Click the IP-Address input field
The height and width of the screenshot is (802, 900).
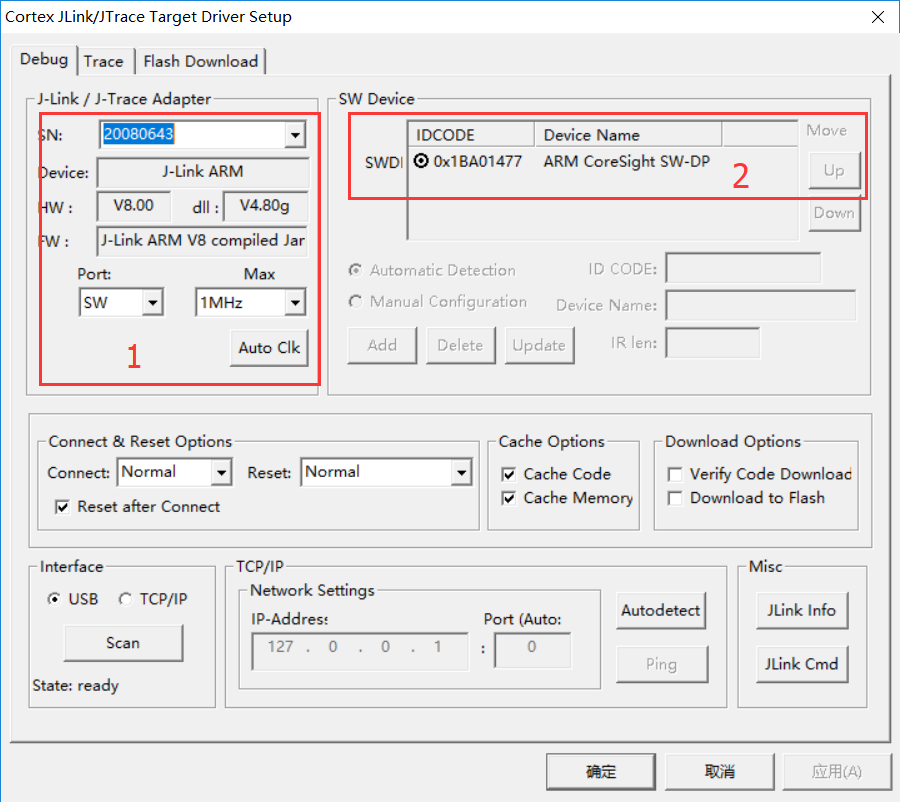360,651
